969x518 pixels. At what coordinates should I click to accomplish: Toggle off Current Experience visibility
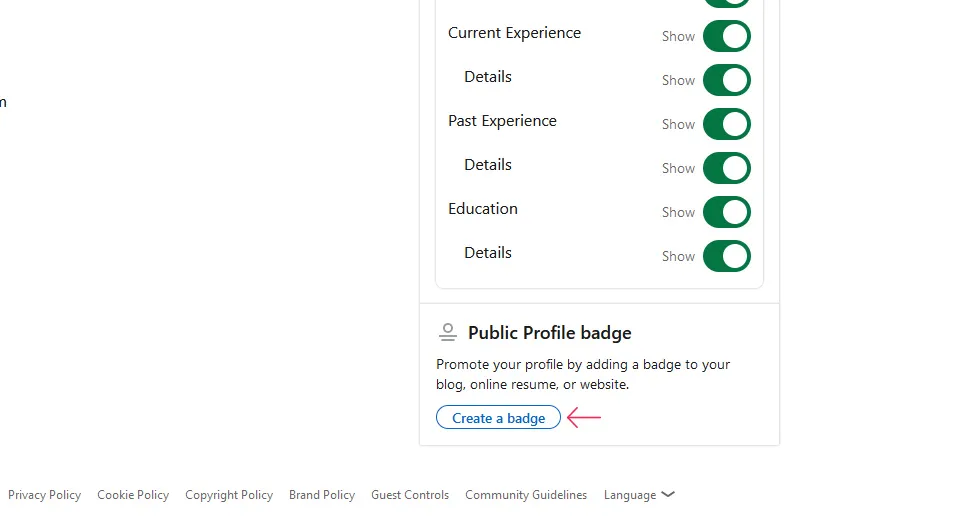(727, 36)
